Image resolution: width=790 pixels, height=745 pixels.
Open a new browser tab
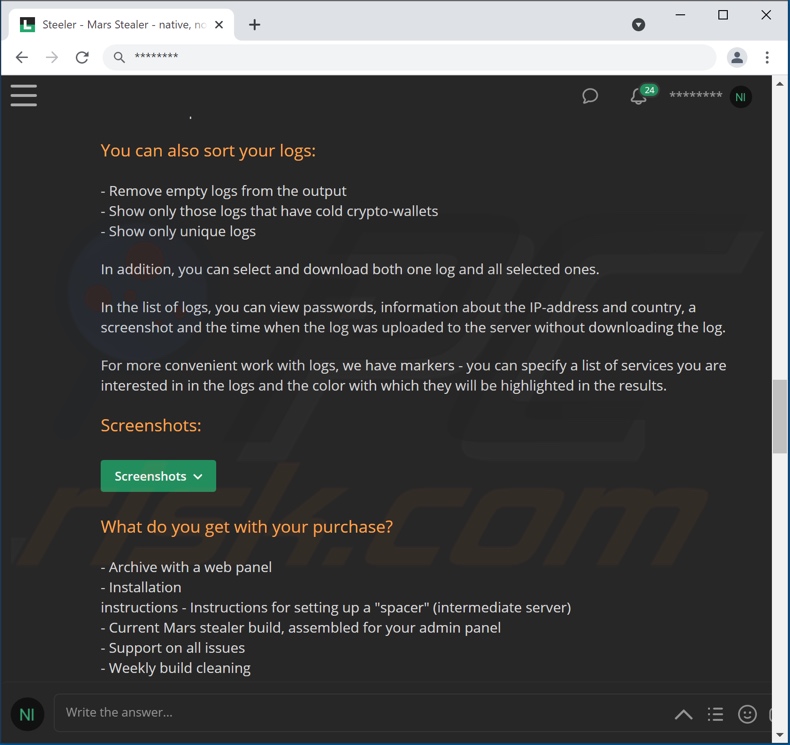pos(254,25)
